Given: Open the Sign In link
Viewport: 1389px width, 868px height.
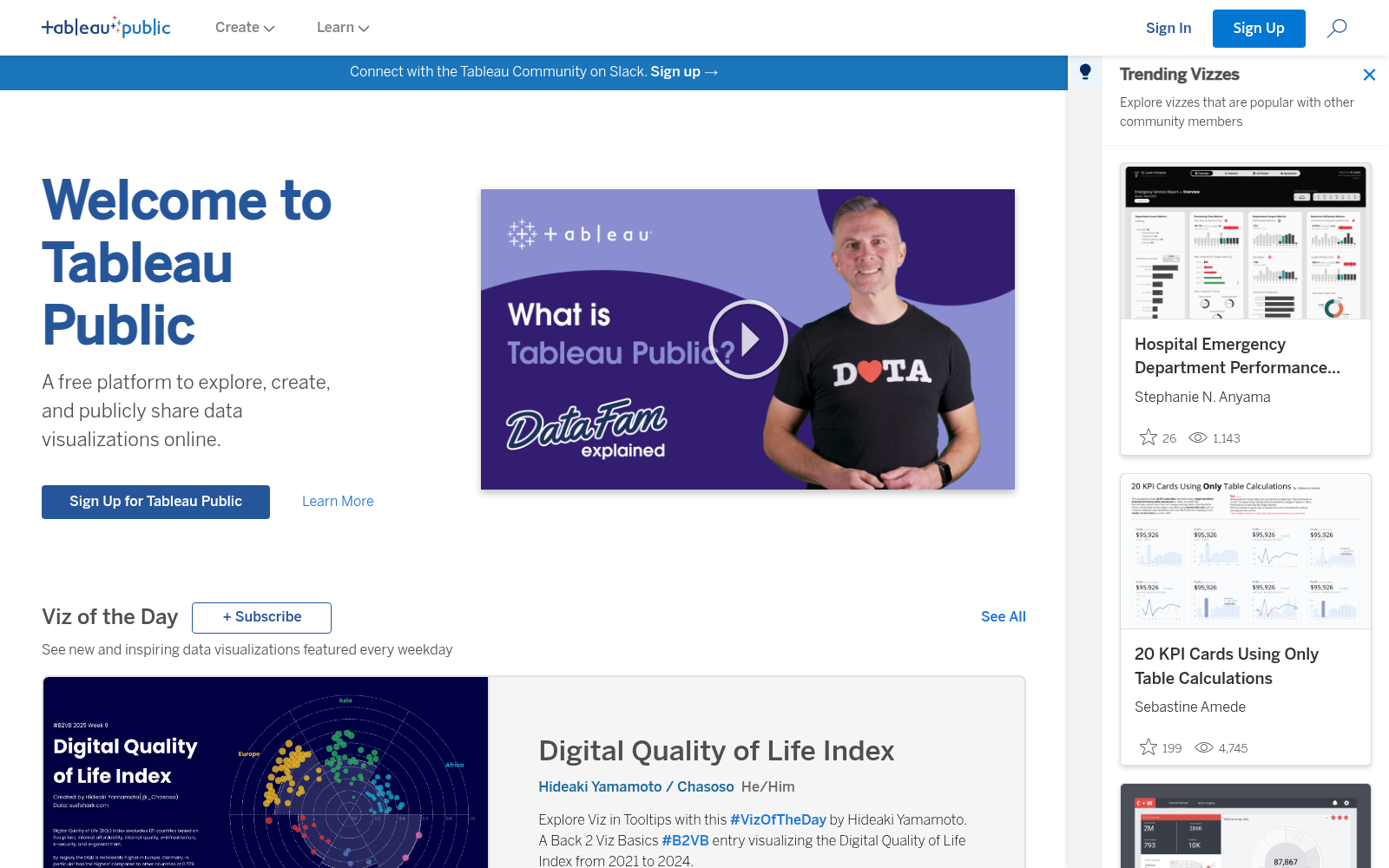Looking at the screenshot, I should (1168, 28).
